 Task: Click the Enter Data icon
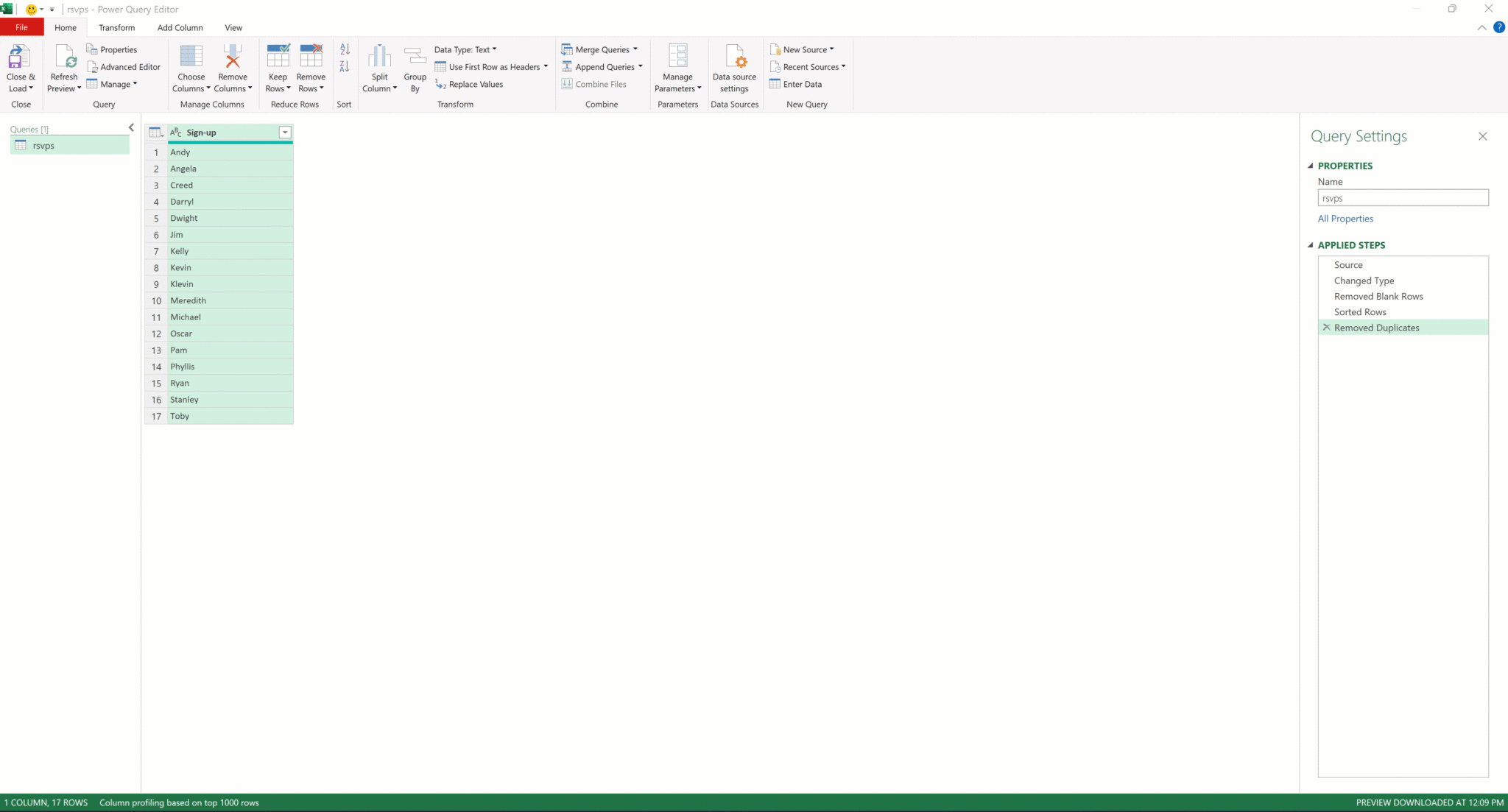tap(775, 85)
